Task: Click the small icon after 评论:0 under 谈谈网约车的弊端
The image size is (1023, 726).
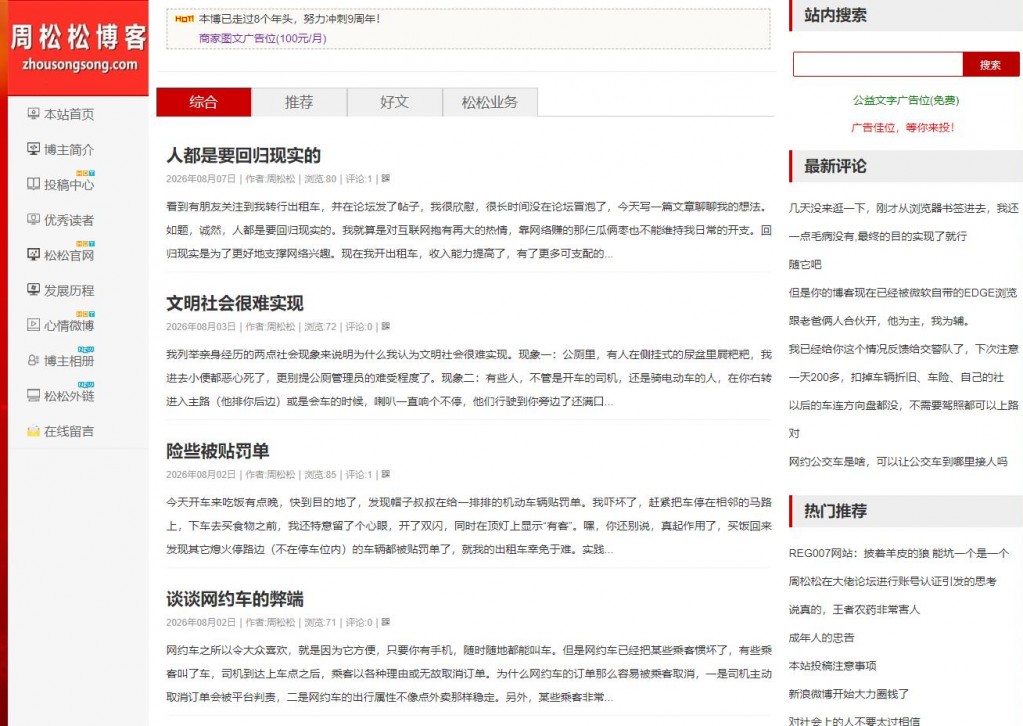Action: click(x=386, y=622)
